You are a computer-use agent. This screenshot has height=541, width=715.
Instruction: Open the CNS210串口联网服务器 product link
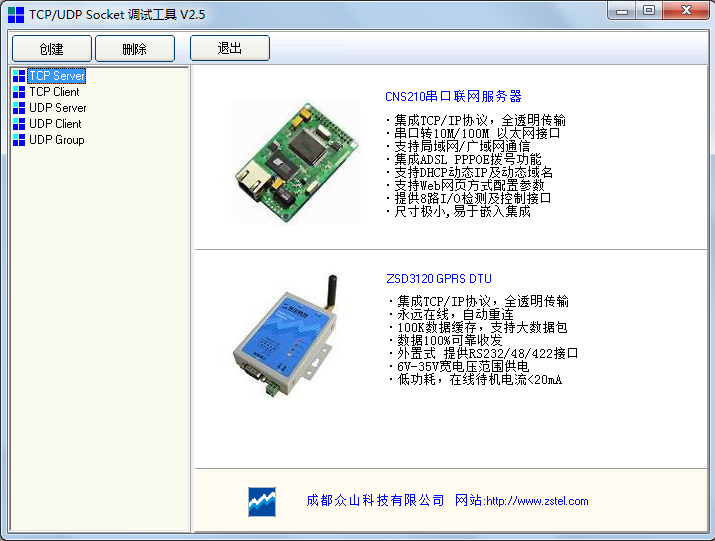[453, 96]
